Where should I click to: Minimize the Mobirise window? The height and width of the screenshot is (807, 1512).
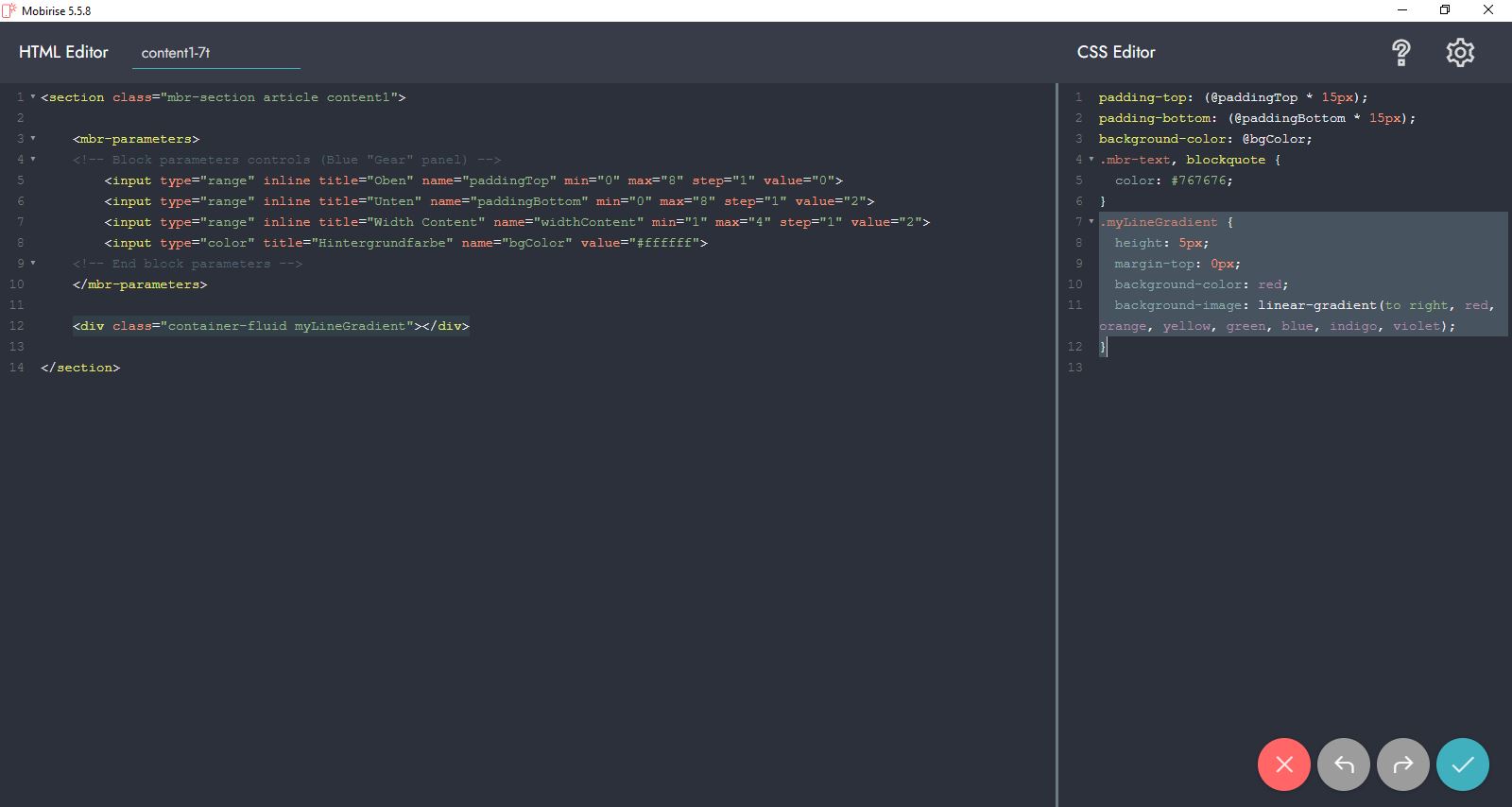[1401, 10]
